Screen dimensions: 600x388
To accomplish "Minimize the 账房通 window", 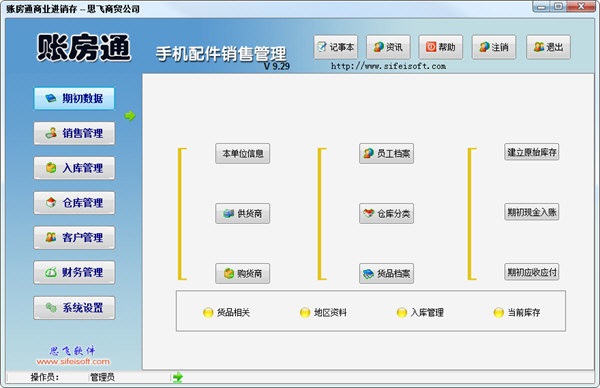I will [x=541, y=6].
